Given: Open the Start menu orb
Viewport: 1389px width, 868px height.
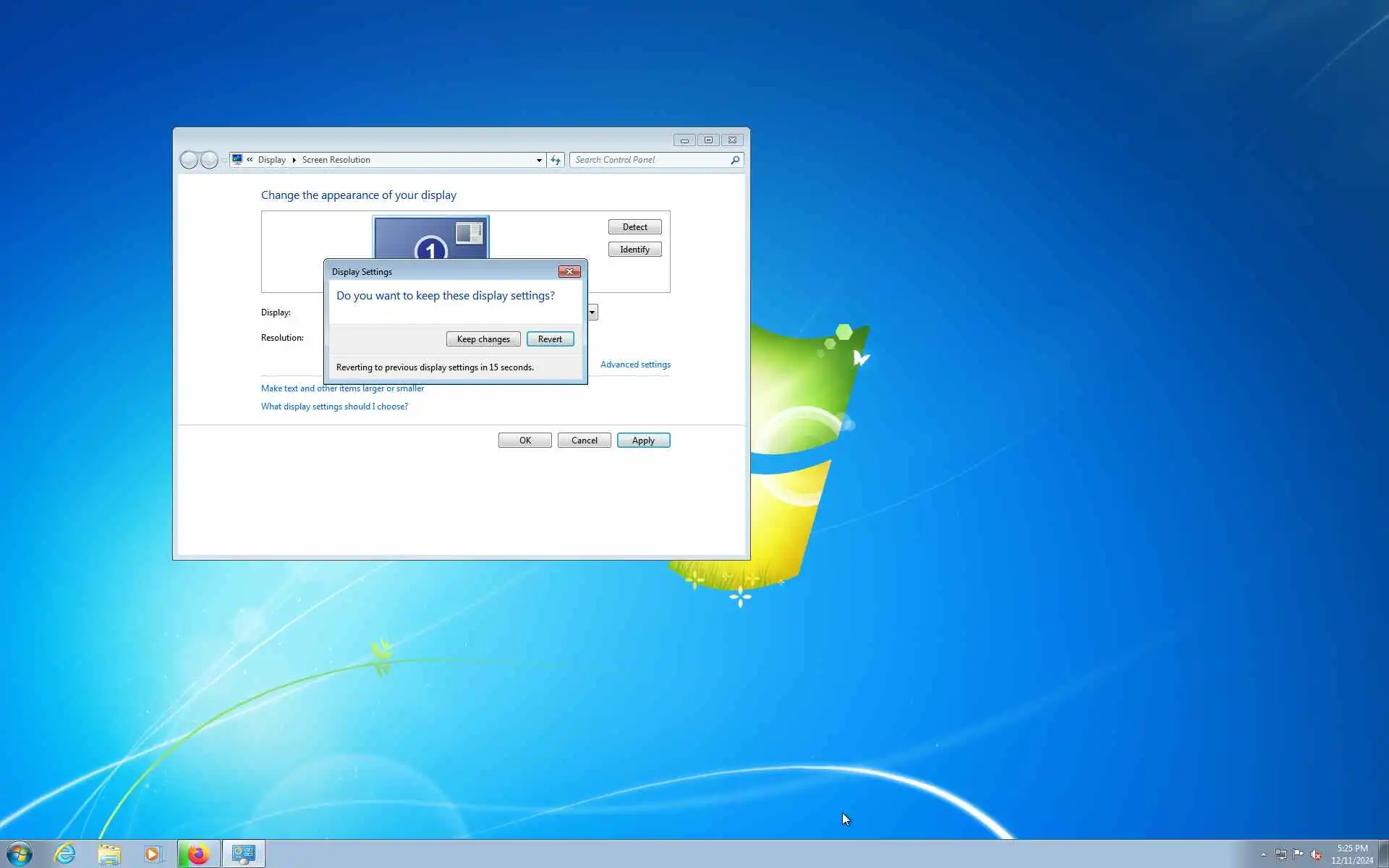Looking at the screenshot, I should click(x=20, y=854).
